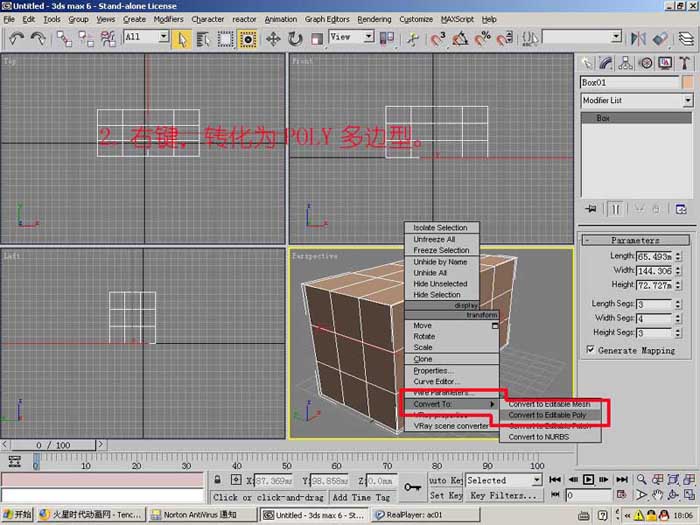This screenshot has width=700, height=525.
Task: Click the Play Animation button
Action: click(x=588, y=479)
